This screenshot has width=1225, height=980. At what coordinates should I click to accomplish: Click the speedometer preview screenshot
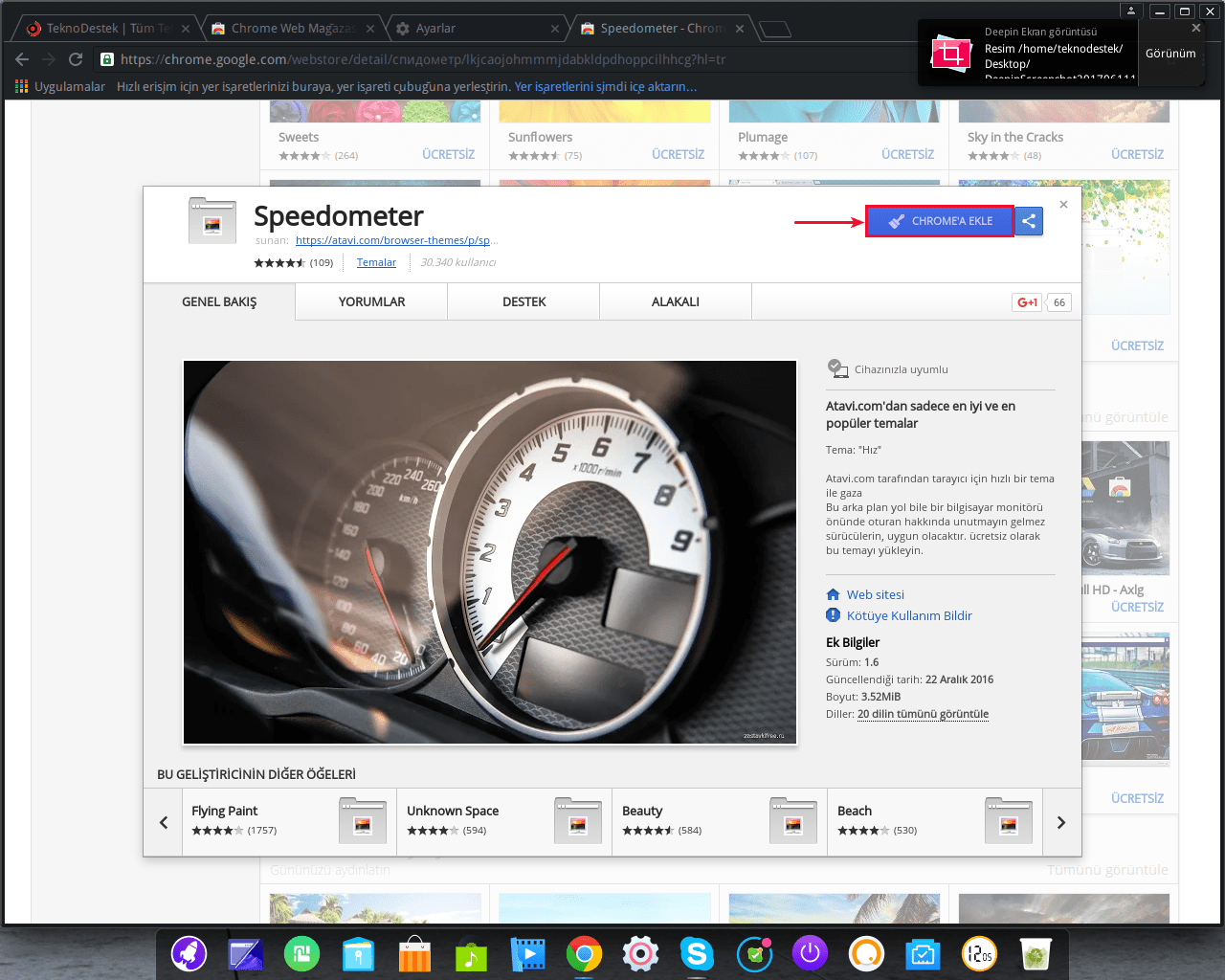click(x=489, y=552)
